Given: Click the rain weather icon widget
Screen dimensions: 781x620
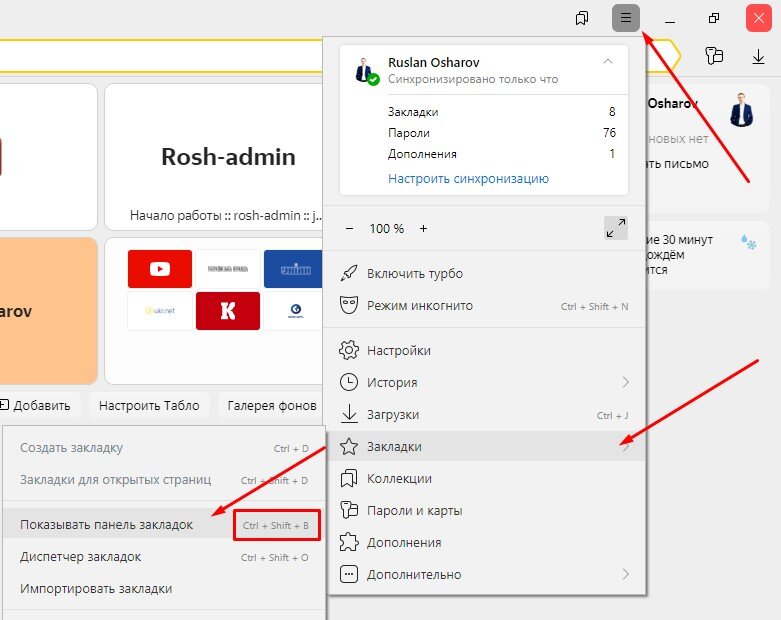Looking at the screenshot, I should pos(749,243).
